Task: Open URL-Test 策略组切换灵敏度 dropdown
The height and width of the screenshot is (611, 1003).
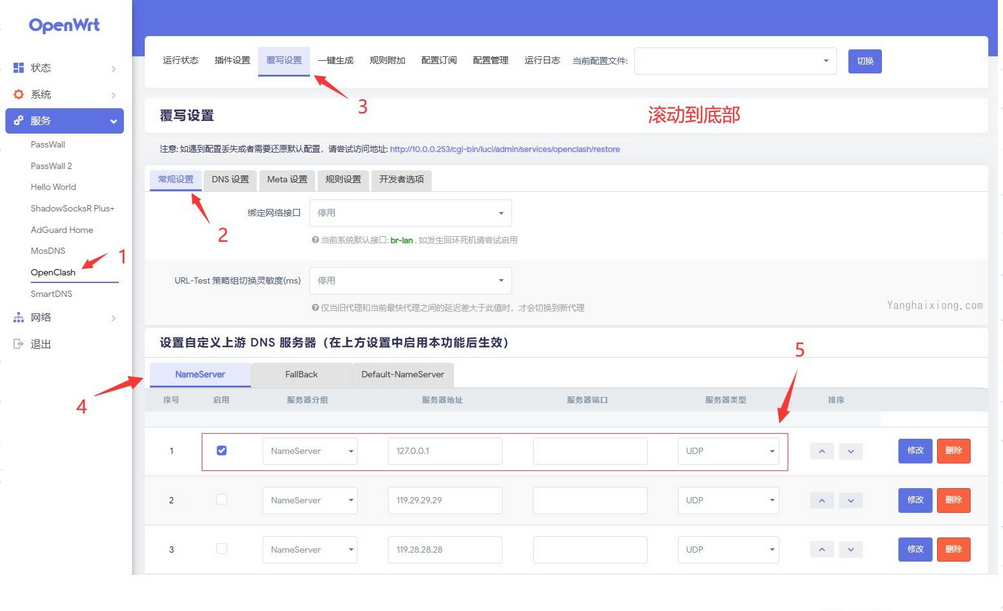Action: [411, 280]
